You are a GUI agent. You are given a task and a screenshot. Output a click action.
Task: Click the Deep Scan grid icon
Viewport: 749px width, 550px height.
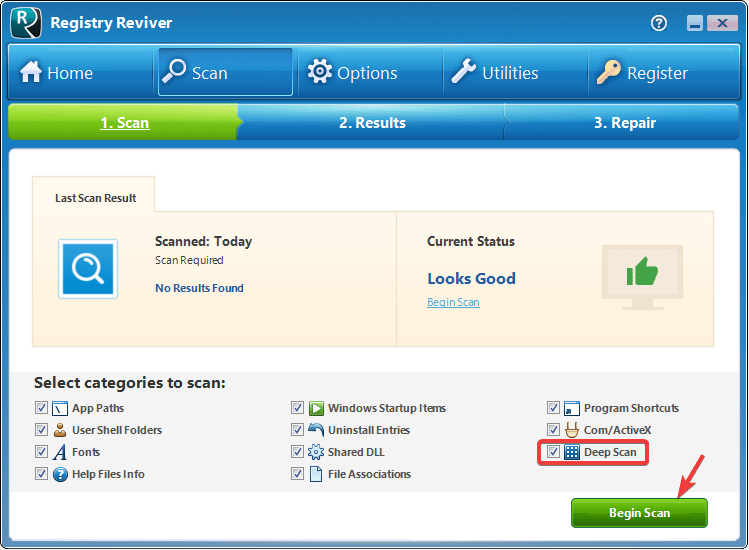pos(572,452)
